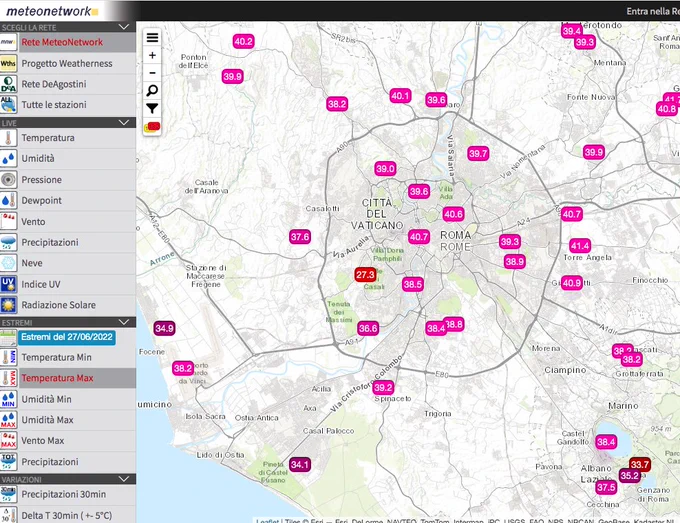This screenshot has height=523, width=680.
Task: Click the Estremi del 27/06/2022 date button
Action: point(67,337)
